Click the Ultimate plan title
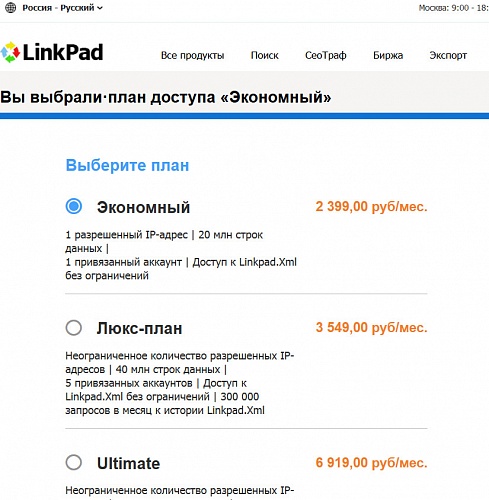The image size is (489, 500). (128, 463)
